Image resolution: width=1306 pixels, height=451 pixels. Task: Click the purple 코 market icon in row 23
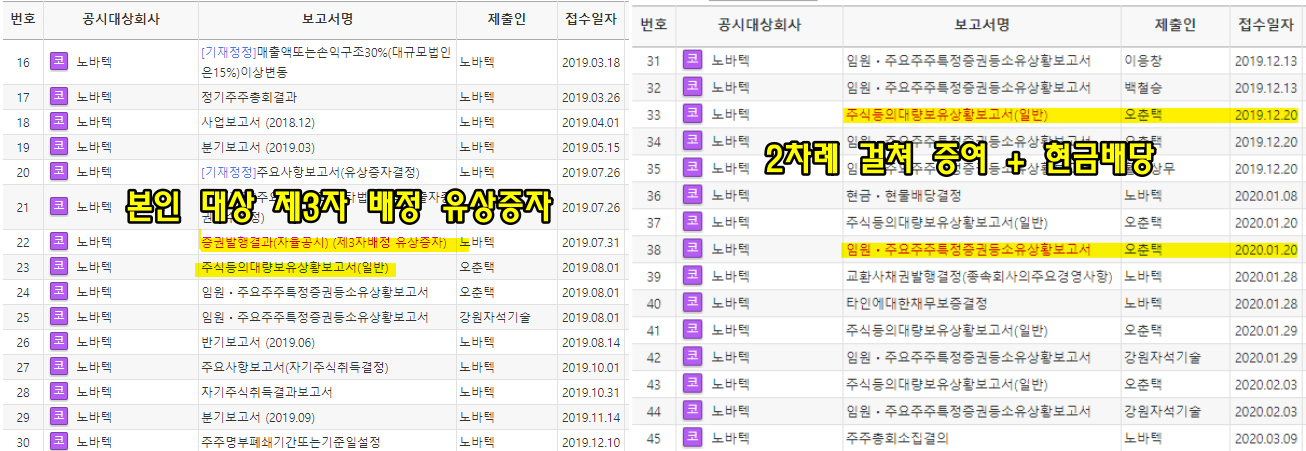(59, 267)
